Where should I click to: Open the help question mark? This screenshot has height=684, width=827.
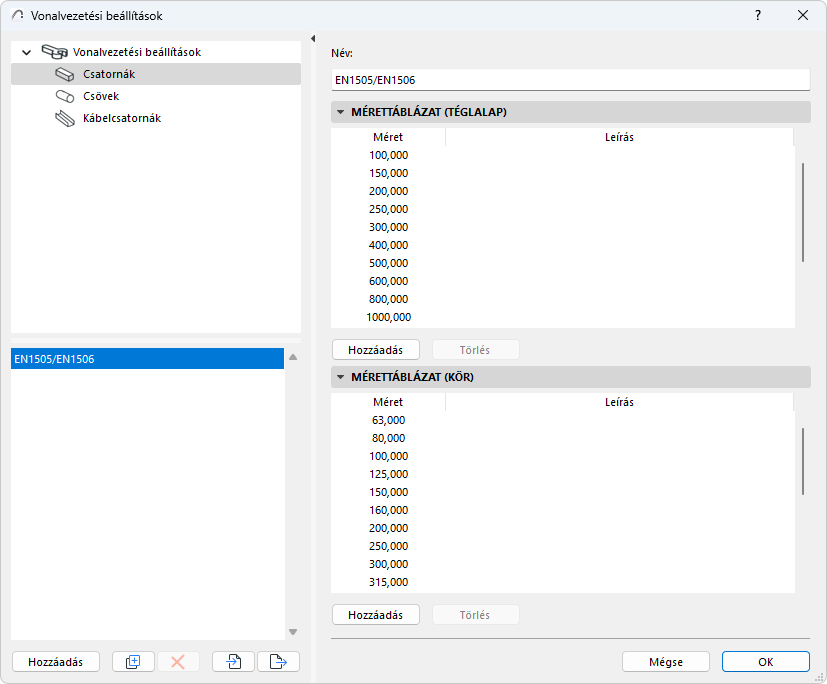758,15
